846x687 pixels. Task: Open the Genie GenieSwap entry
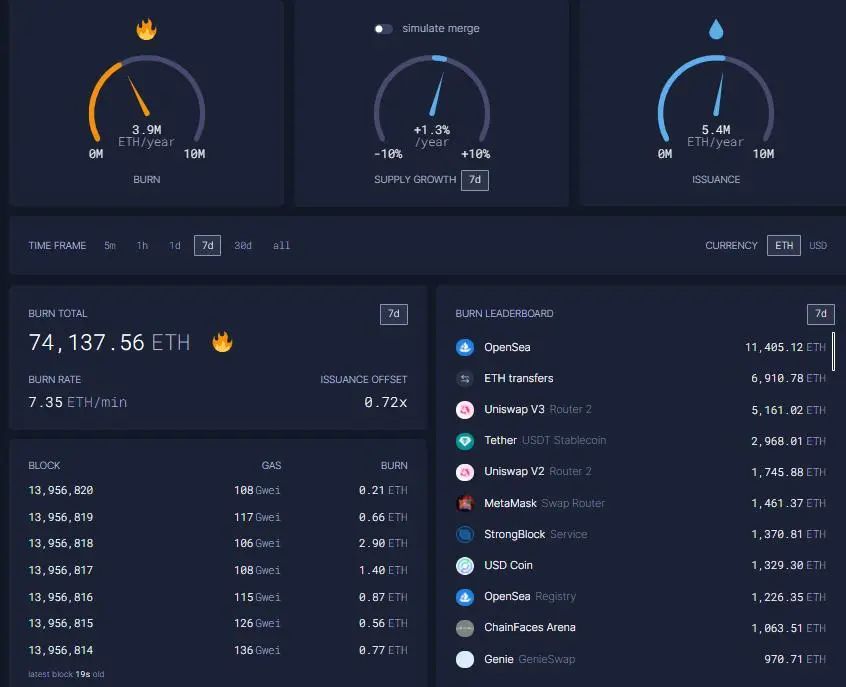(529, 659)
